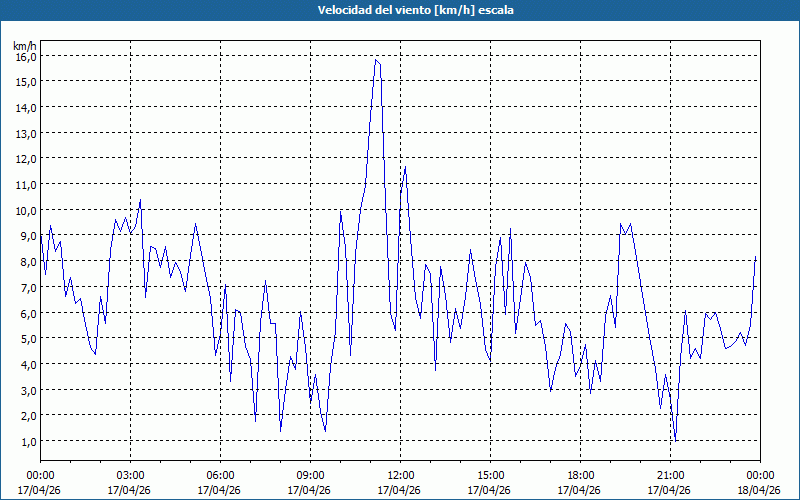The image size is (800, 500).
Task: Click the highest wind speed peak near 16 km/h
Action: tap(376, 60)
